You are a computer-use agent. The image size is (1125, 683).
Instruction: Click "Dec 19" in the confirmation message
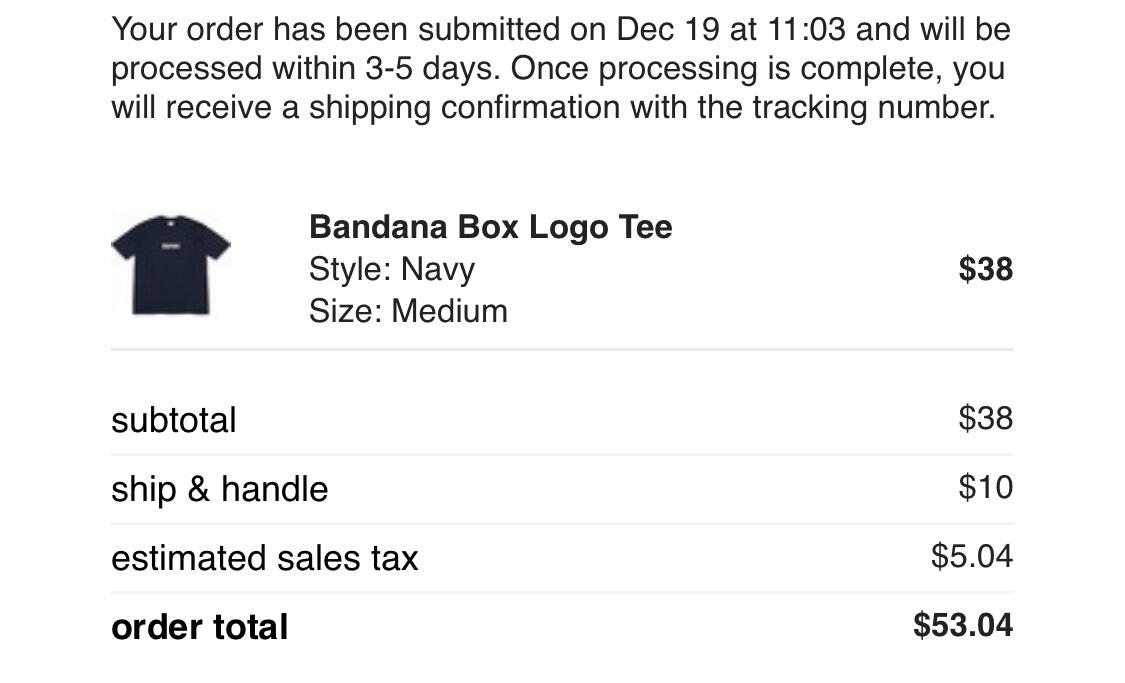click(667, 29)
